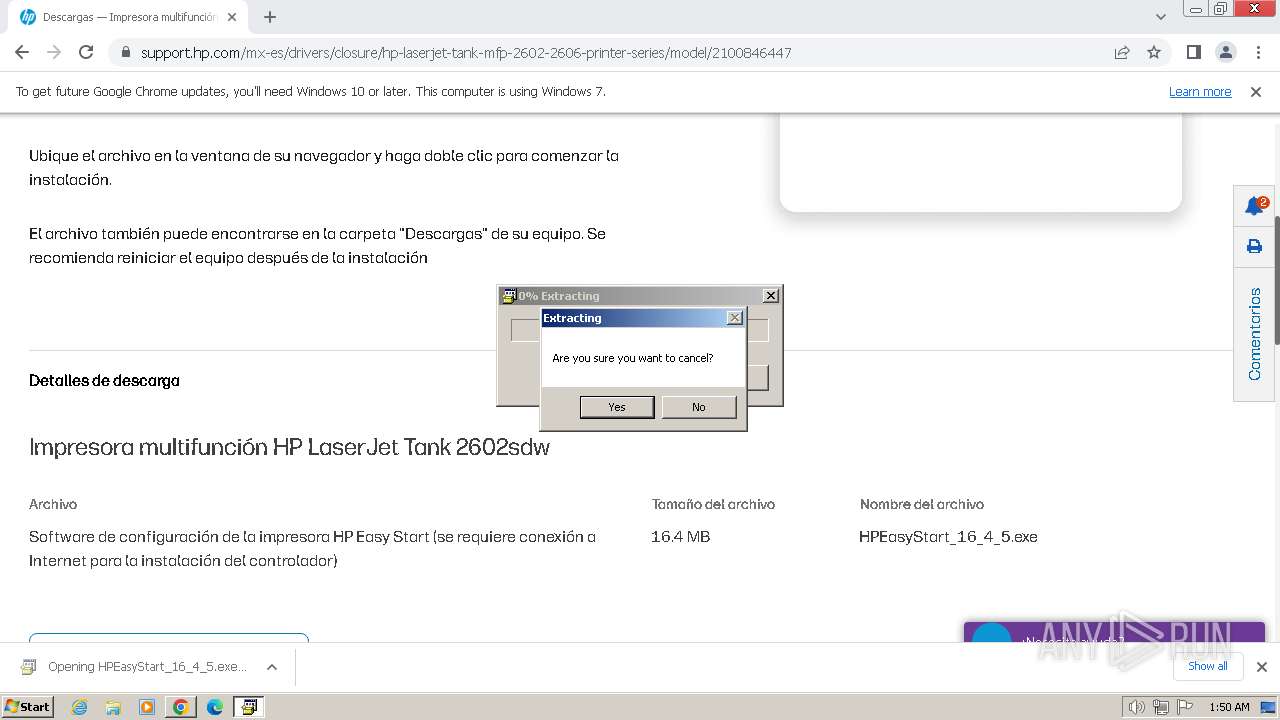
Task: Expand the tab search dropdown
Action: click(x=1161, y=17)
